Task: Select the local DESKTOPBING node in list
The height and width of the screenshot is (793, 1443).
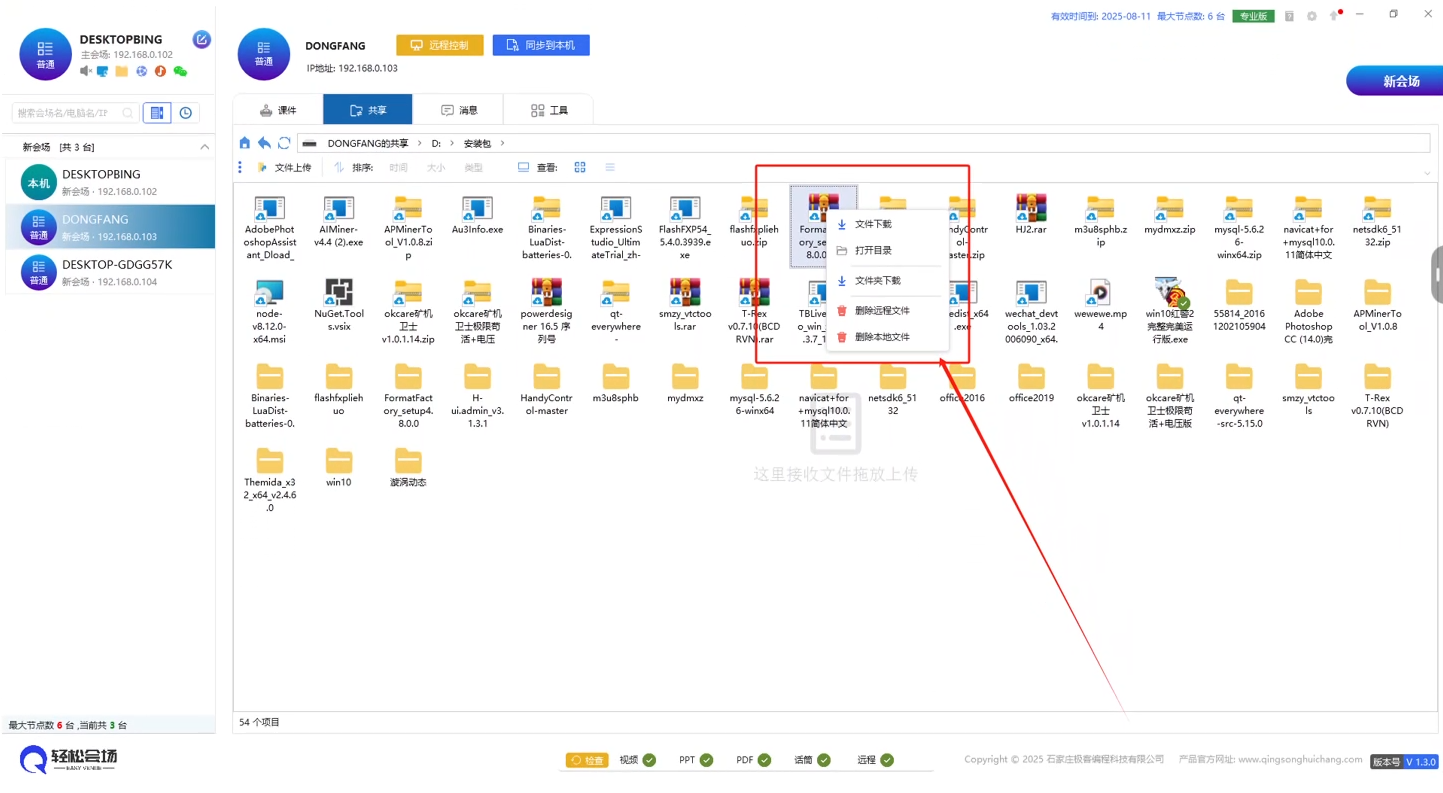Action: pyautogui.click(x=110, y=182)
